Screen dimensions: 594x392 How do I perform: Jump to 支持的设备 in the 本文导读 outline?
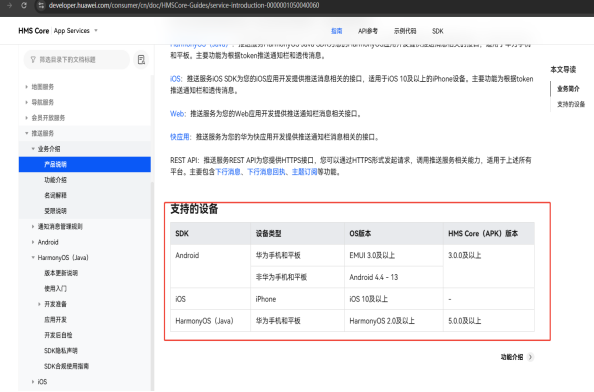click(x=571, y=104)
